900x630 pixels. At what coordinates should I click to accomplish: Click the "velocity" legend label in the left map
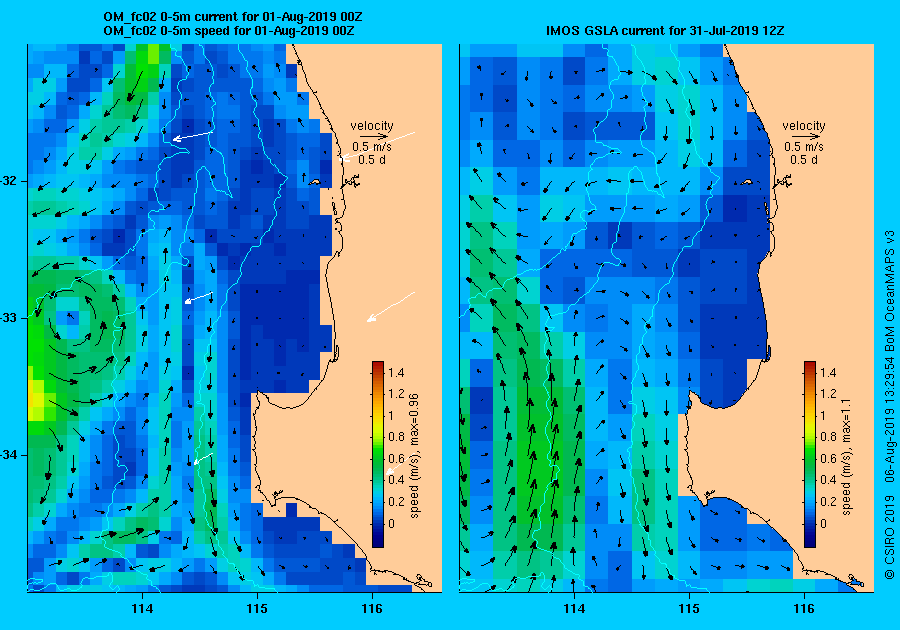372,126
